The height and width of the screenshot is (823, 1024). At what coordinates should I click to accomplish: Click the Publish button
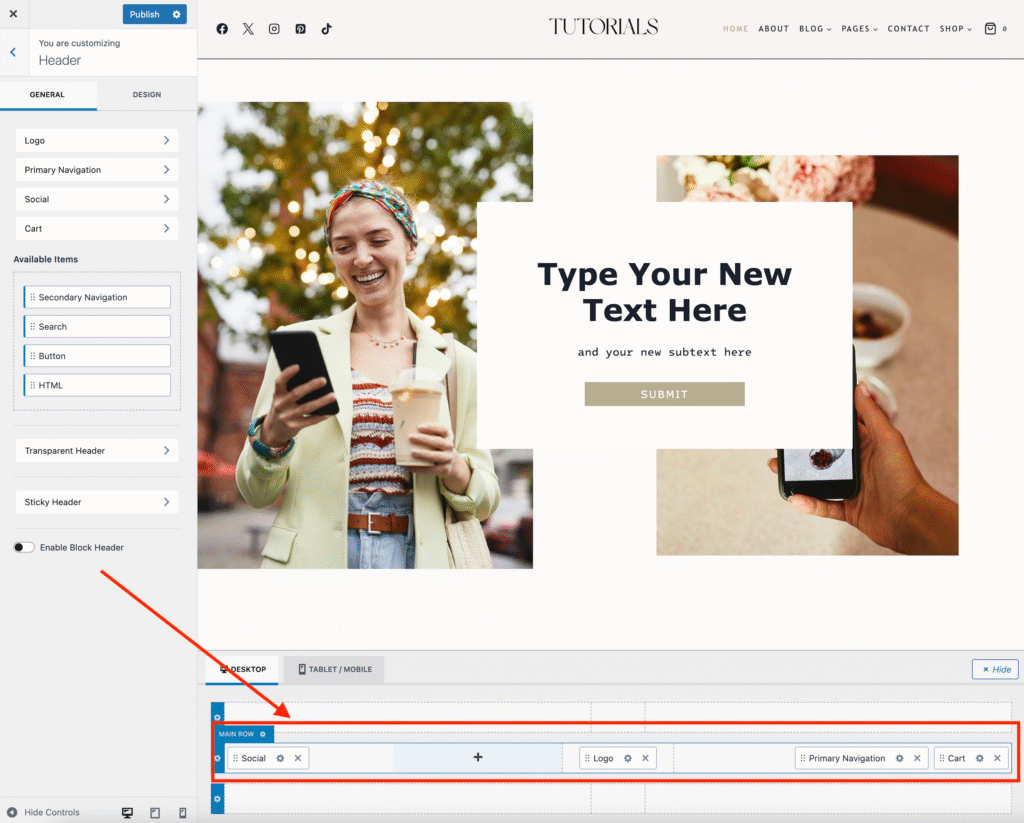tap(145, 14)
